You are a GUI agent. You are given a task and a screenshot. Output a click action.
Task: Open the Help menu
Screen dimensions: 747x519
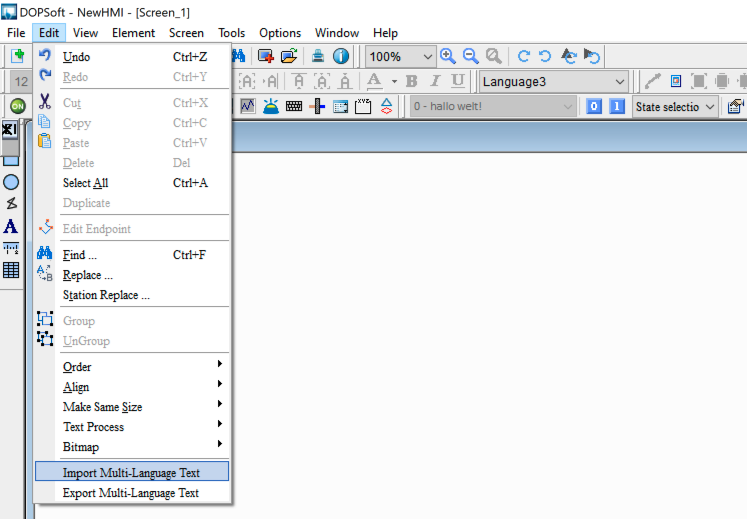pos(385,33)
